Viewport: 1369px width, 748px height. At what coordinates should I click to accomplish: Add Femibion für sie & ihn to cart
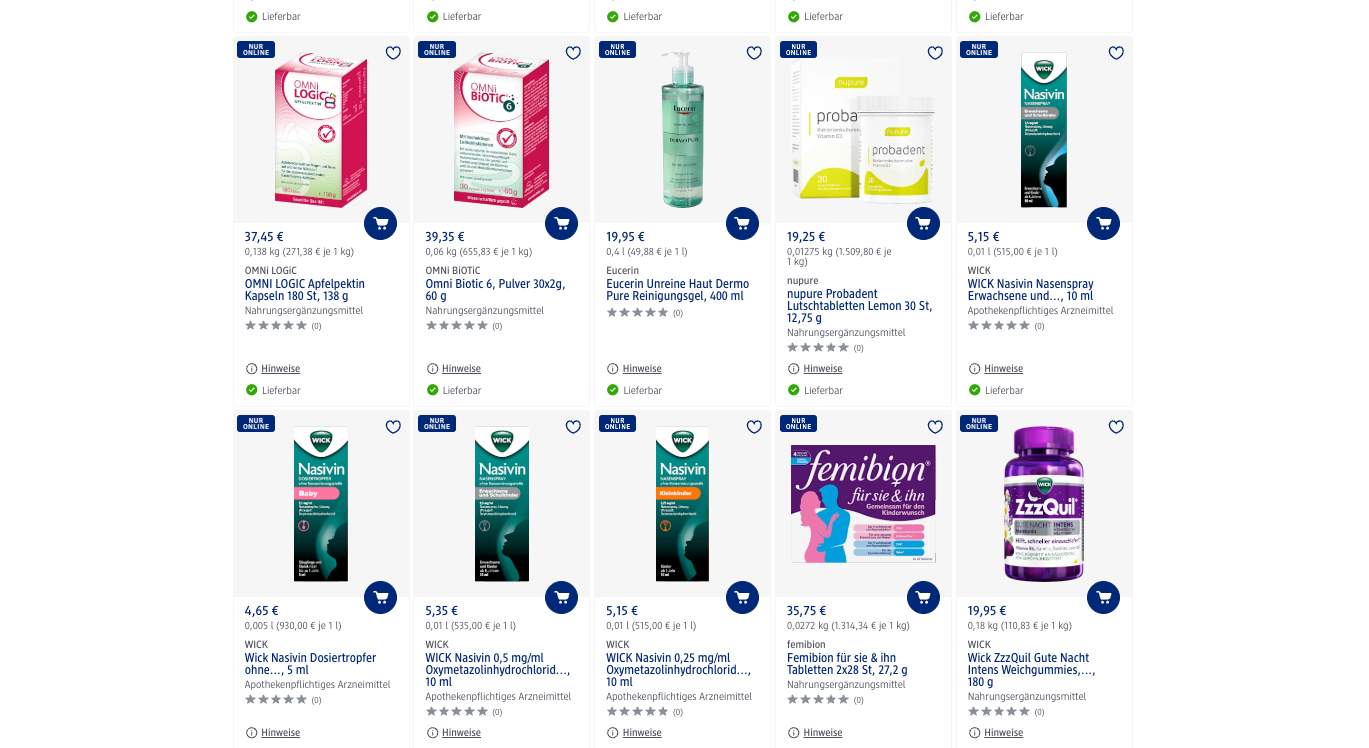point(923,597)
